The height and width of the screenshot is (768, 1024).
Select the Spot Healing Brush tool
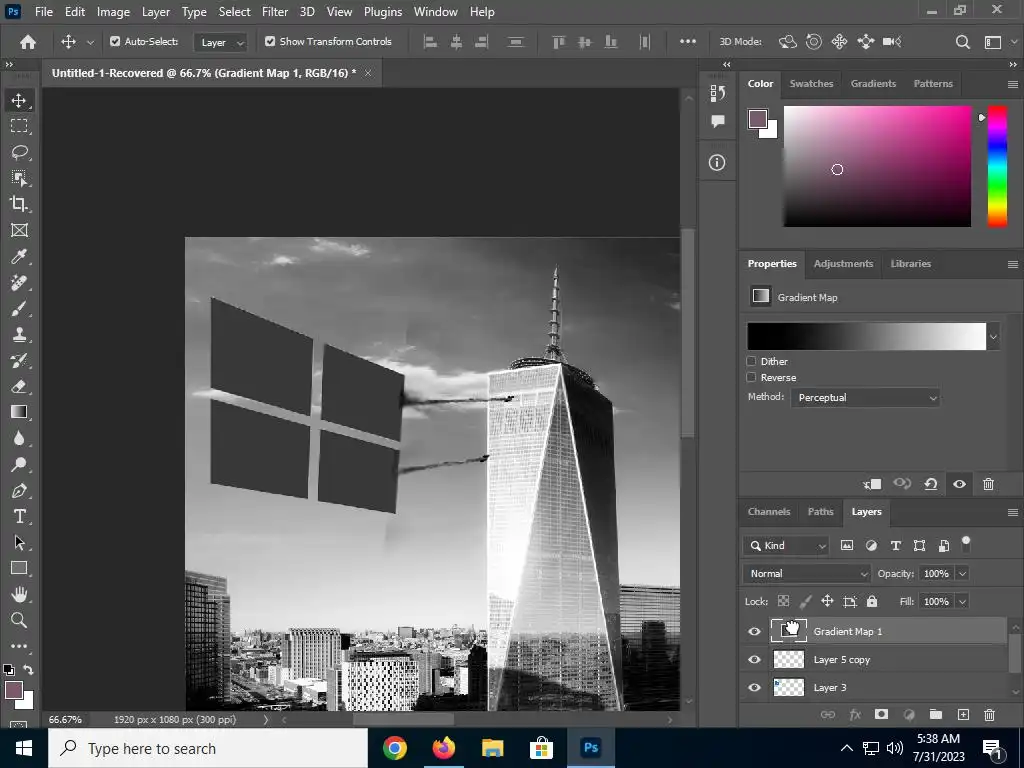point(19,282)
